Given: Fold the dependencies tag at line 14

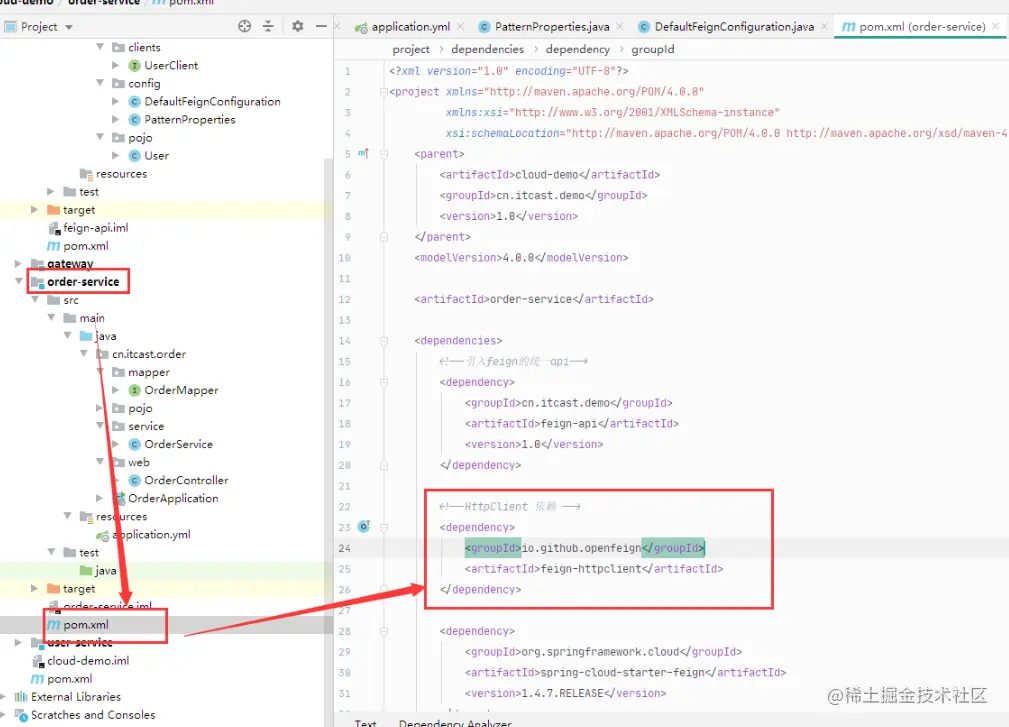Looking at the screenshot, I should pos(384,341).
